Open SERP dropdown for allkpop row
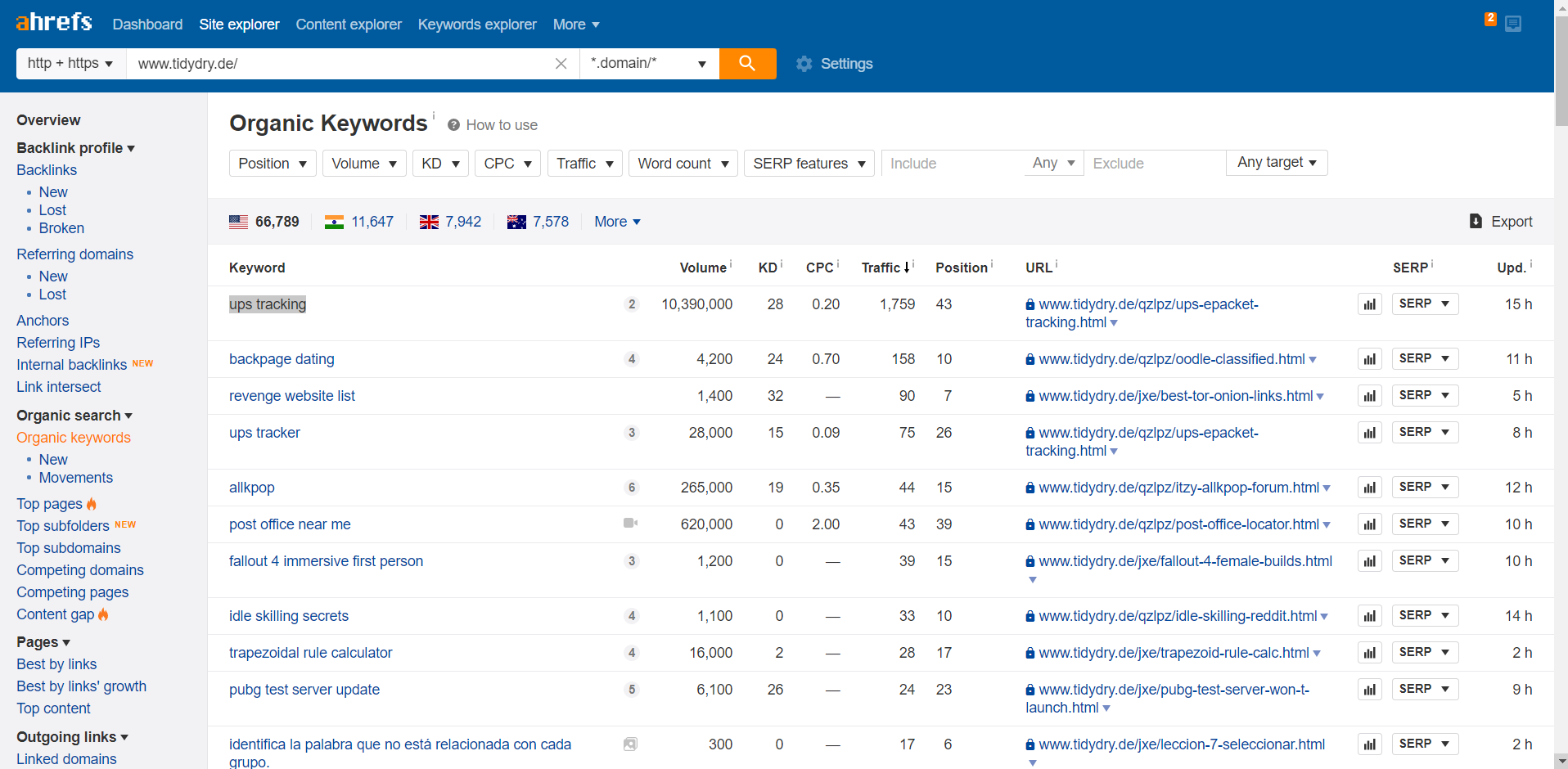 1425,487
